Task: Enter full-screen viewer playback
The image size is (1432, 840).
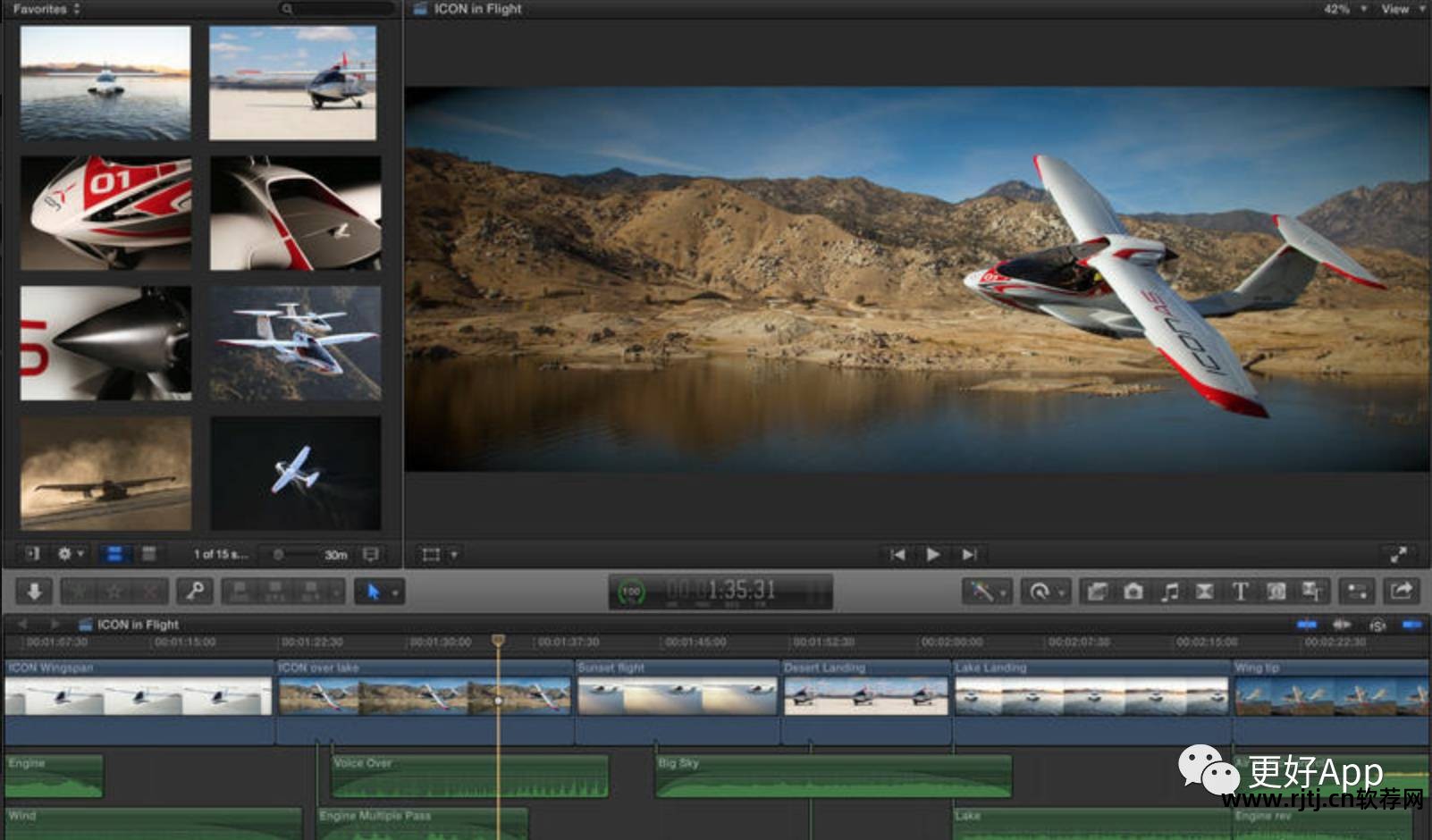Action: coord(1398,554)
